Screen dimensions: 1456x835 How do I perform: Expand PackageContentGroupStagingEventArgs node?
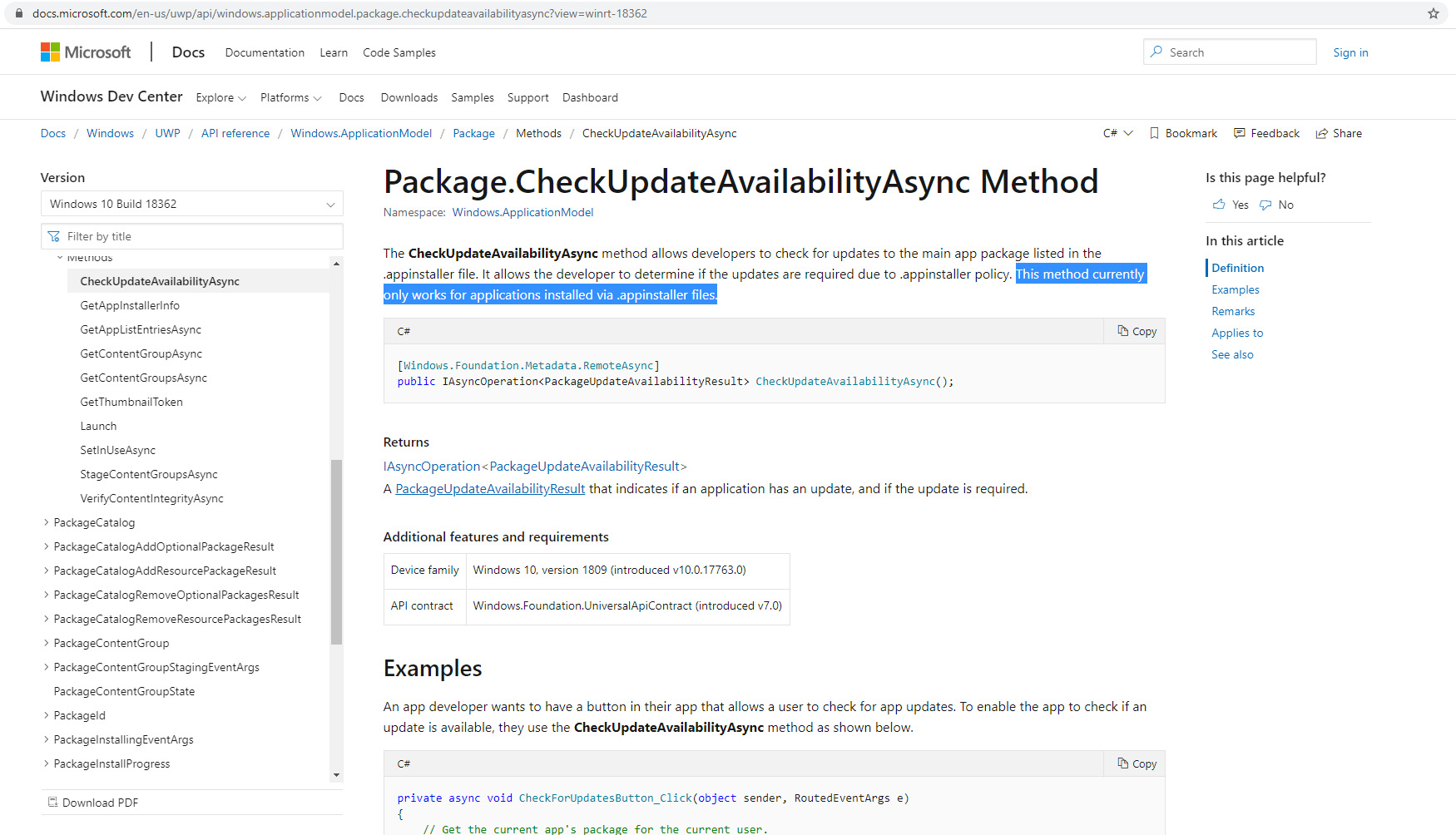[46, 667]
